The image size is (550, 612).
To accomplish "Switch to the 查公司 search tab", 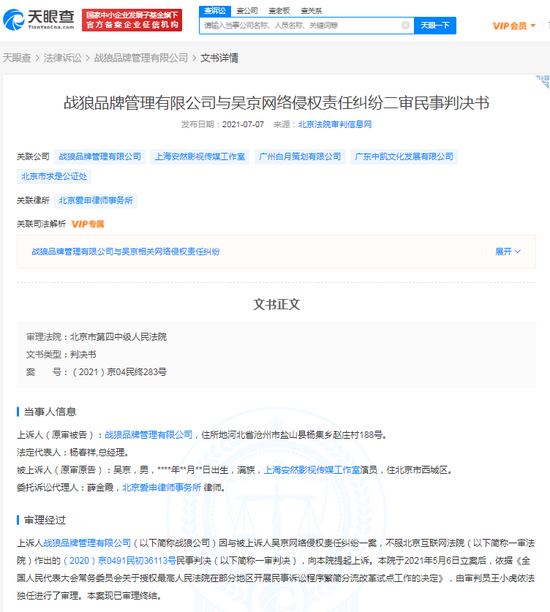I will coord(247,11).
